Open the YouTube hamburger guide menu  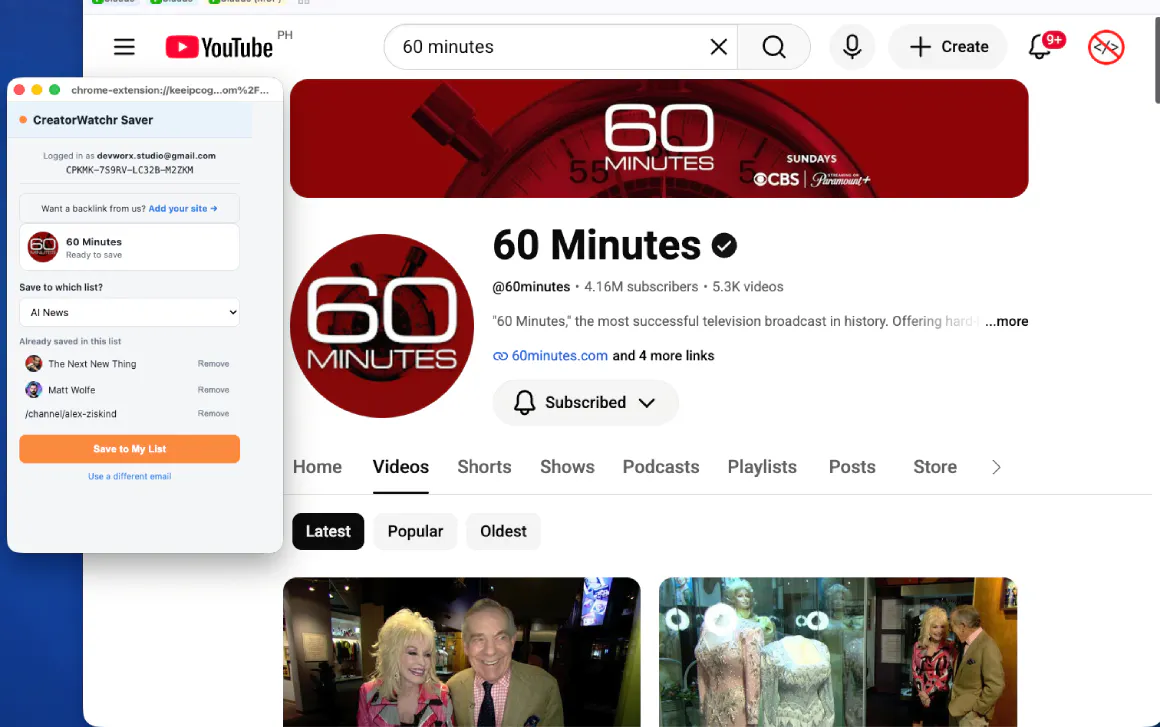click(124, 47)
